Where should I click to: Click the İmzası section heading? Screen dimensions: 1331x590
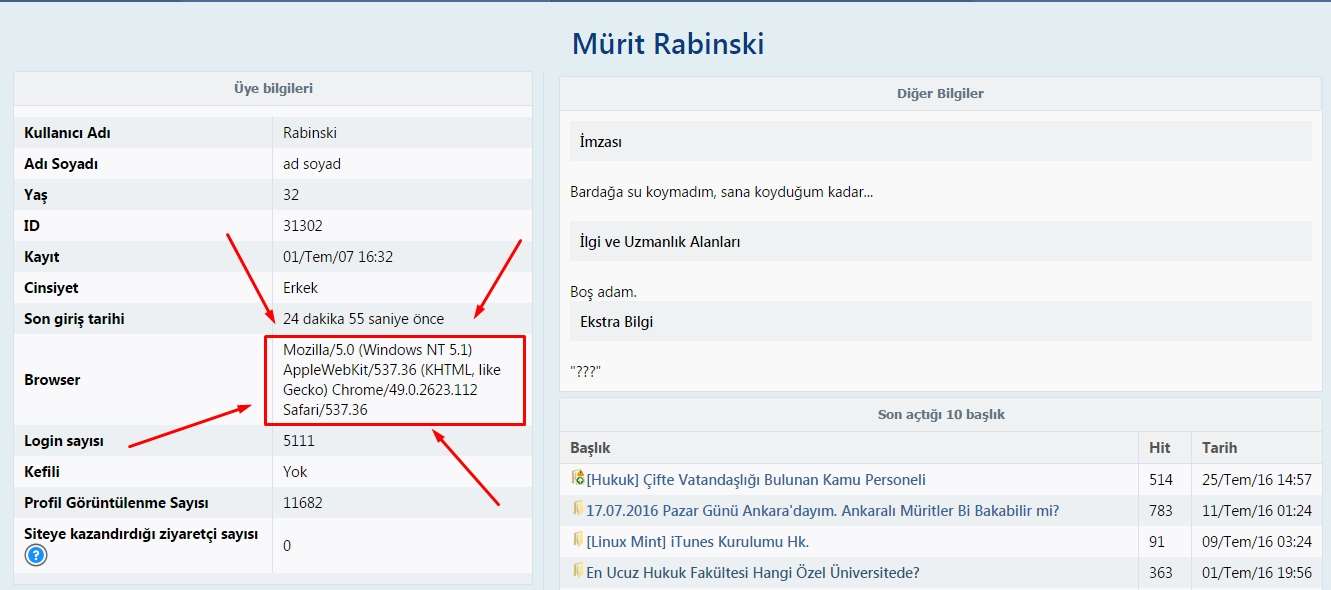(601, 142)
